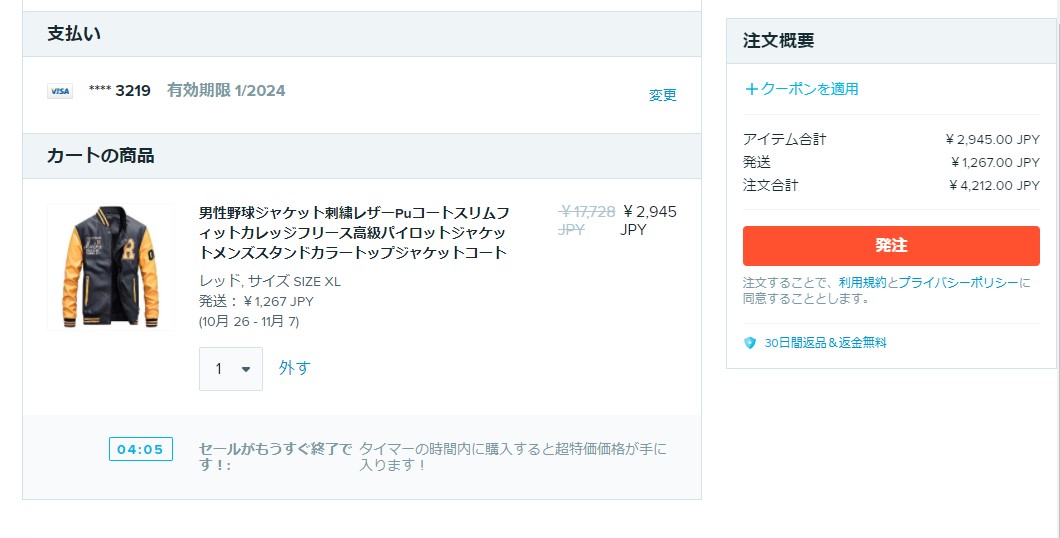Click the セールがもうすぐ終了です sale notice
The height and width of the screenshot is (538, 1060).
tap(275, 457)
